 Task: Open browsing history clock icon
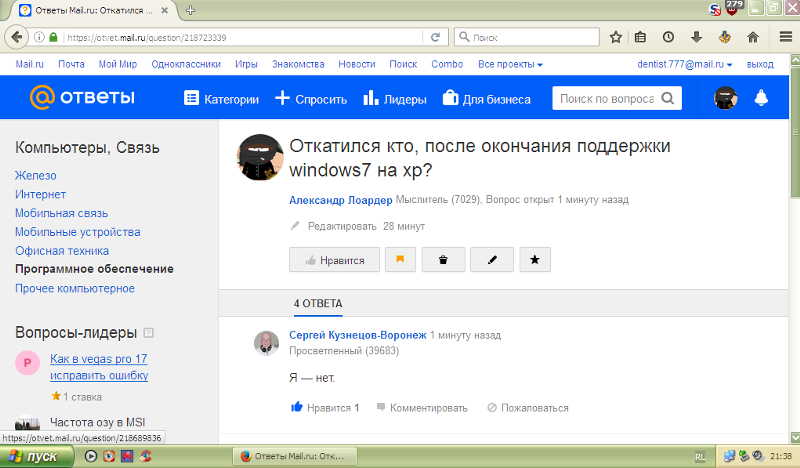[668, 37]
